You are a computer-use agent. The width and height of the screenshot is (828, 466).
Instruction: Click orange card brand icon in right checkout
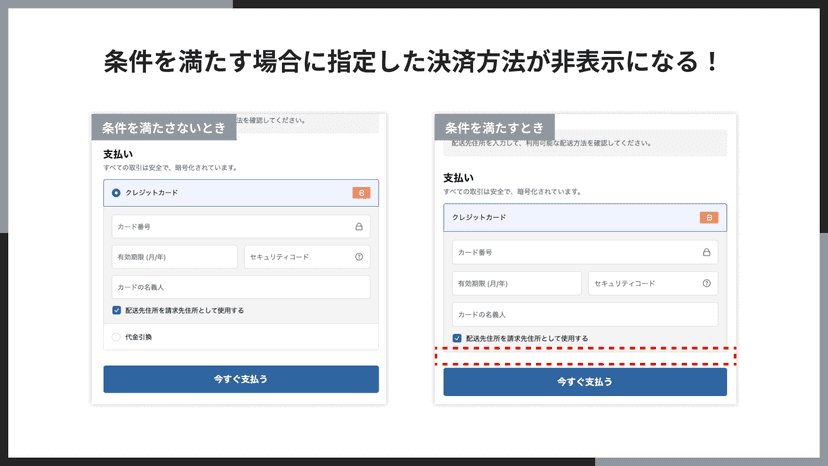pyautogui.click(x=709, y=218)
